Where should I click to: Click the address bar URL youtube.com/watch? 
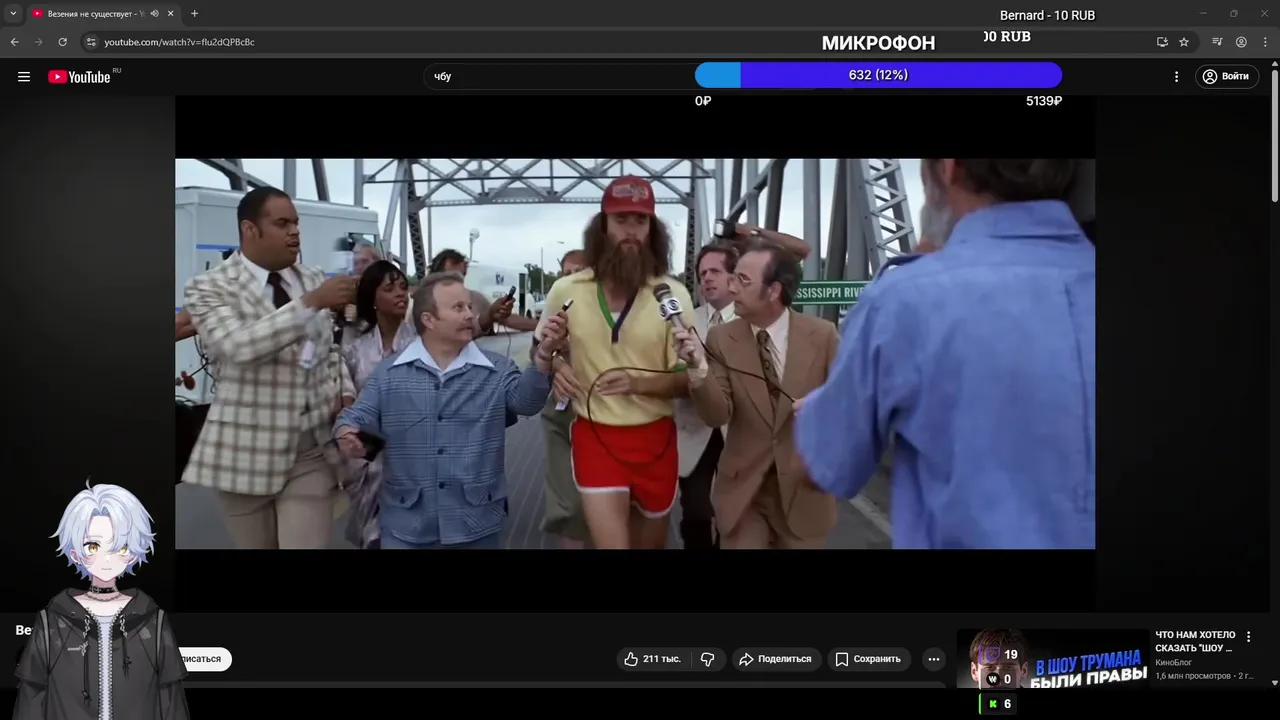179,42
